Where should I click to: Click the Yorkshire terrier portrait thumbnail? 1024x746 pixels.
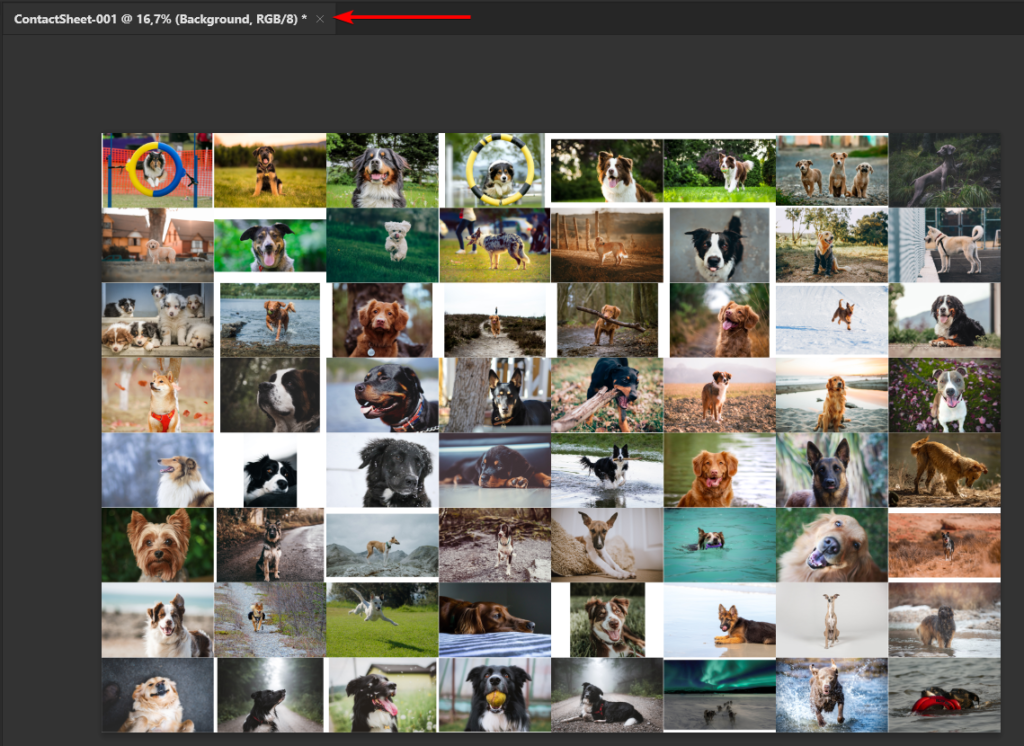(157, 545)
